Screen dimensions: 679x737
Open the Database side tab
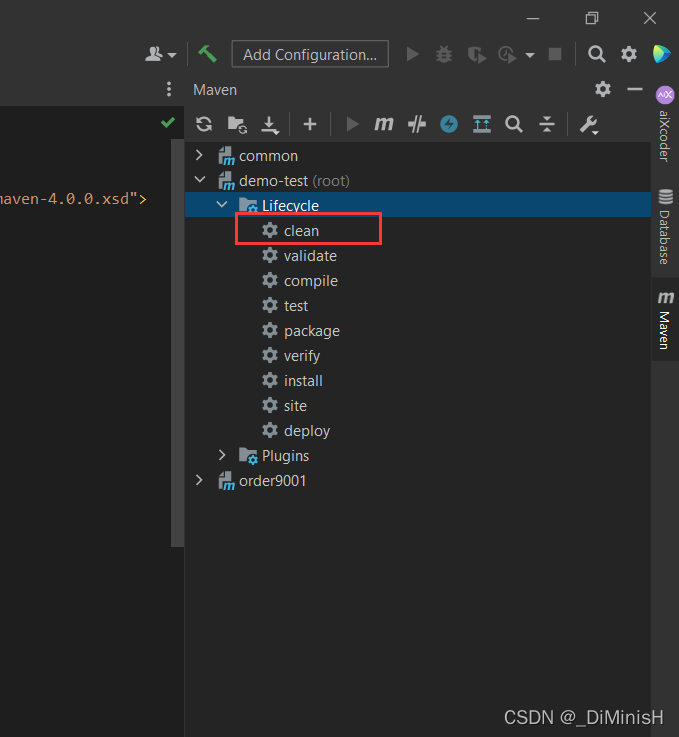tap(664, 227)
